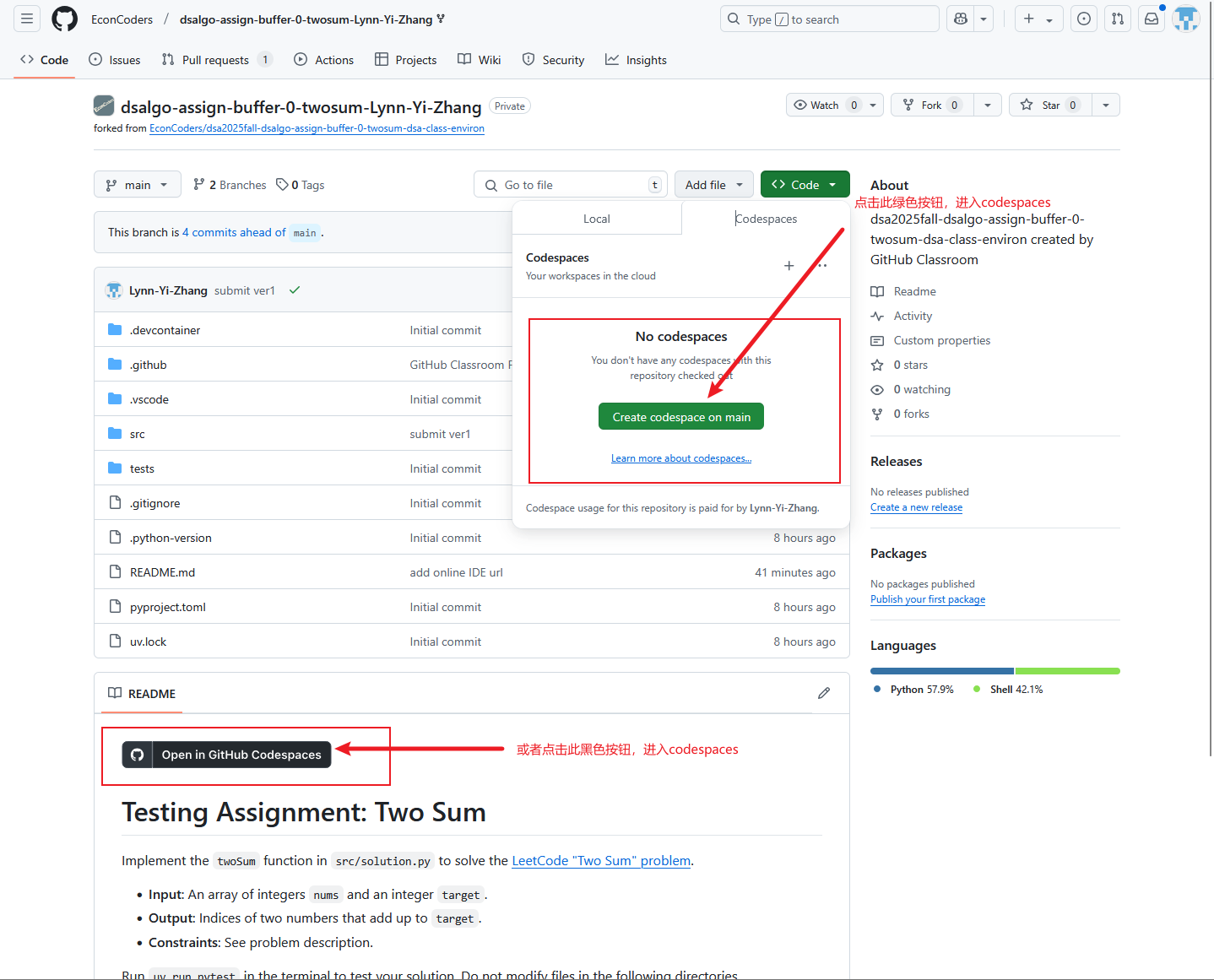The image size is (1214, 980).
Task: Open pull requests icon in top header
Action: coord(1118,19)
